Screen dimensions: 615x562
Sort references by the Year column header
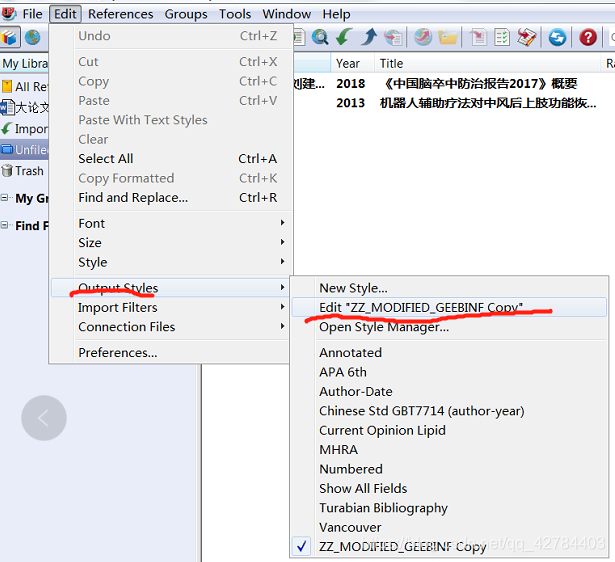(x=352, y=63)
